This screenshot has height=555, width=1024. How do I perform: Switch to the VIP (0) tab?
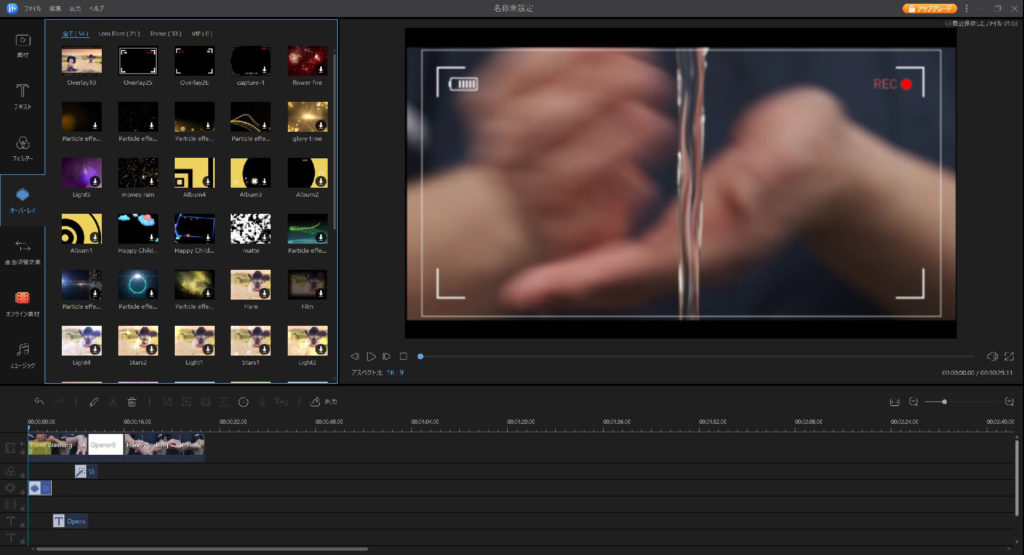click(202, 33)
